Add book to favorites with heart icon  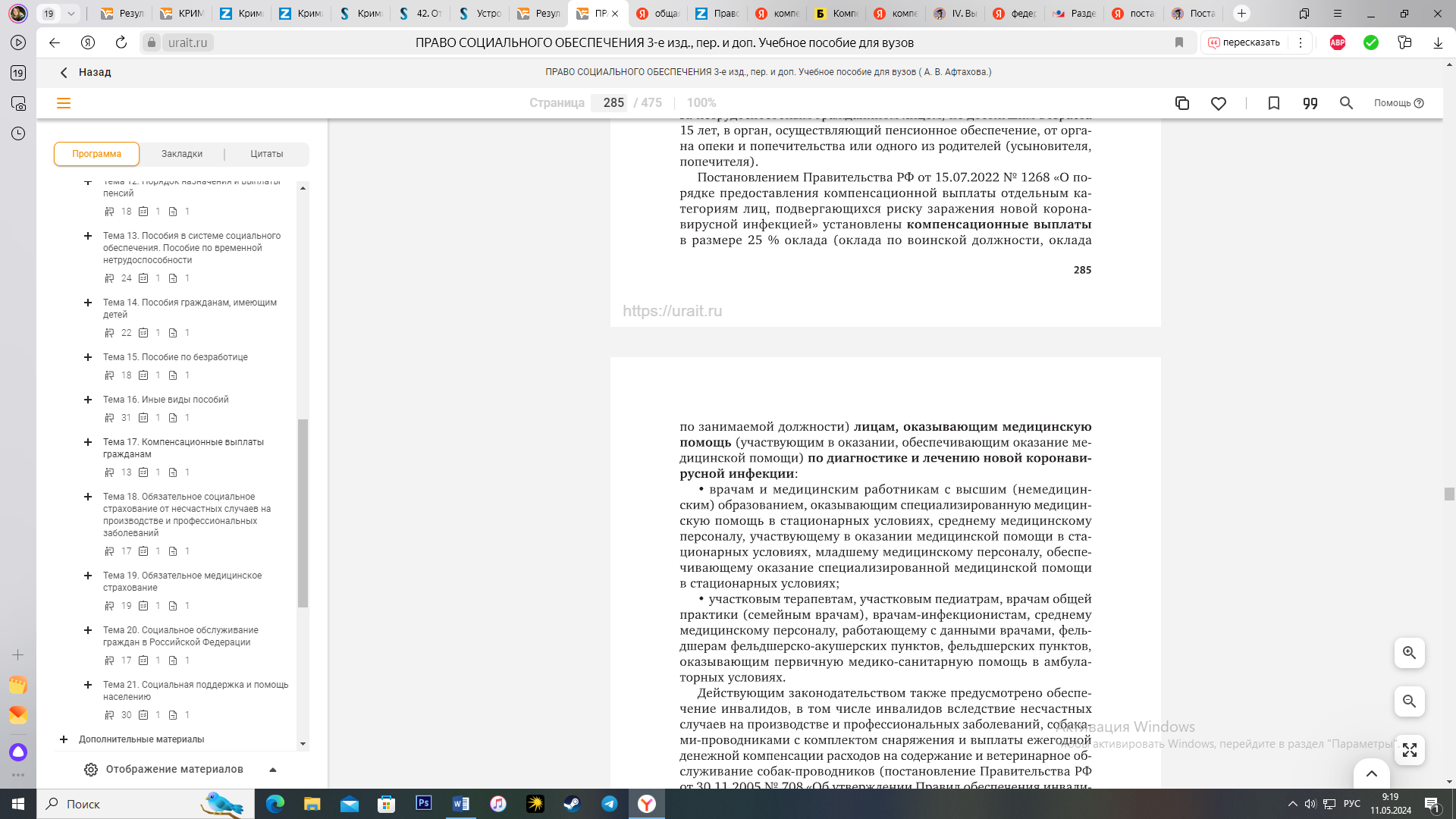point(1219,103)
